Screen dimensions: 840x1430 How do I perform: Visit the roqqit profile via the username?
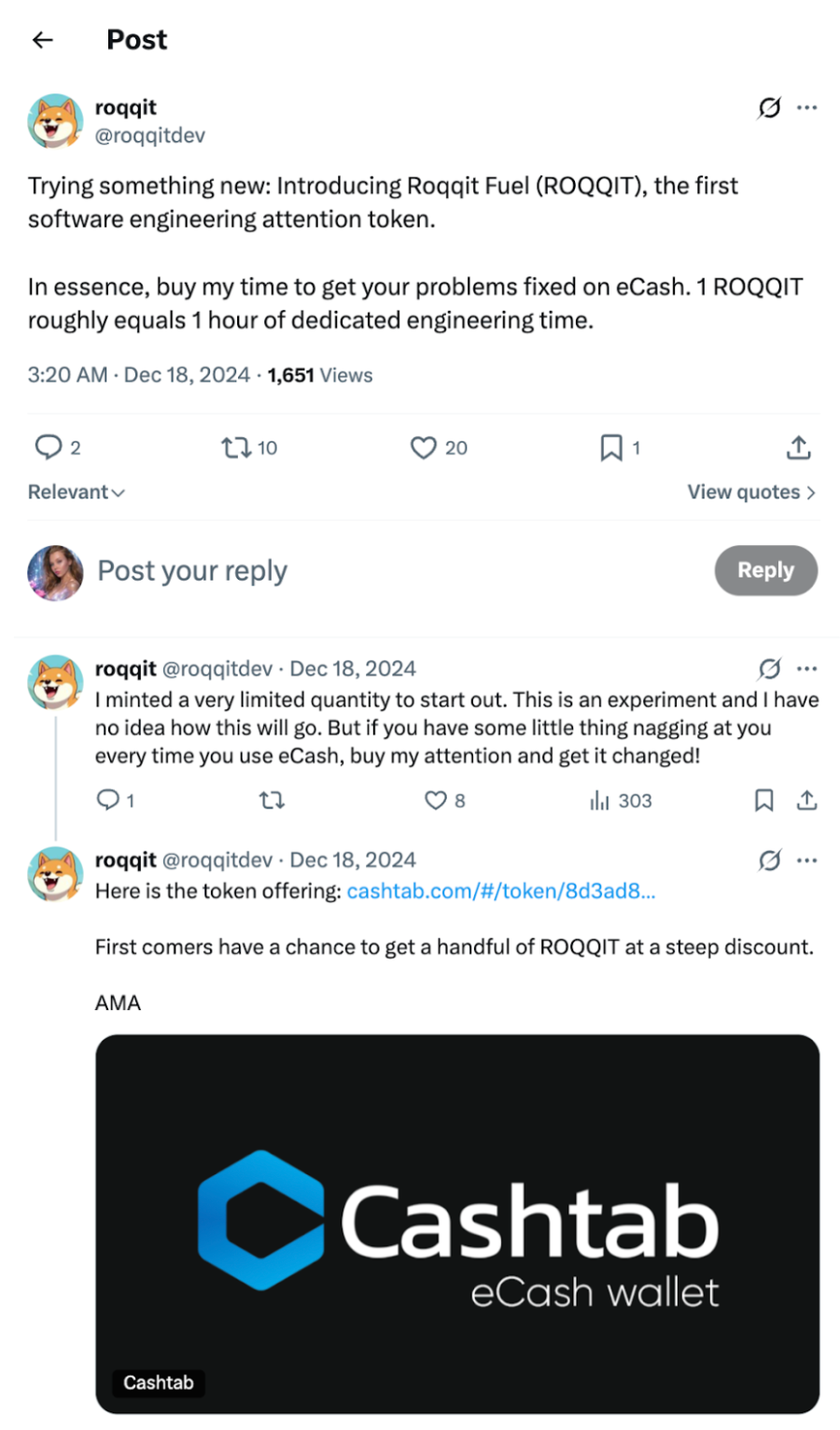click(125, 107)
